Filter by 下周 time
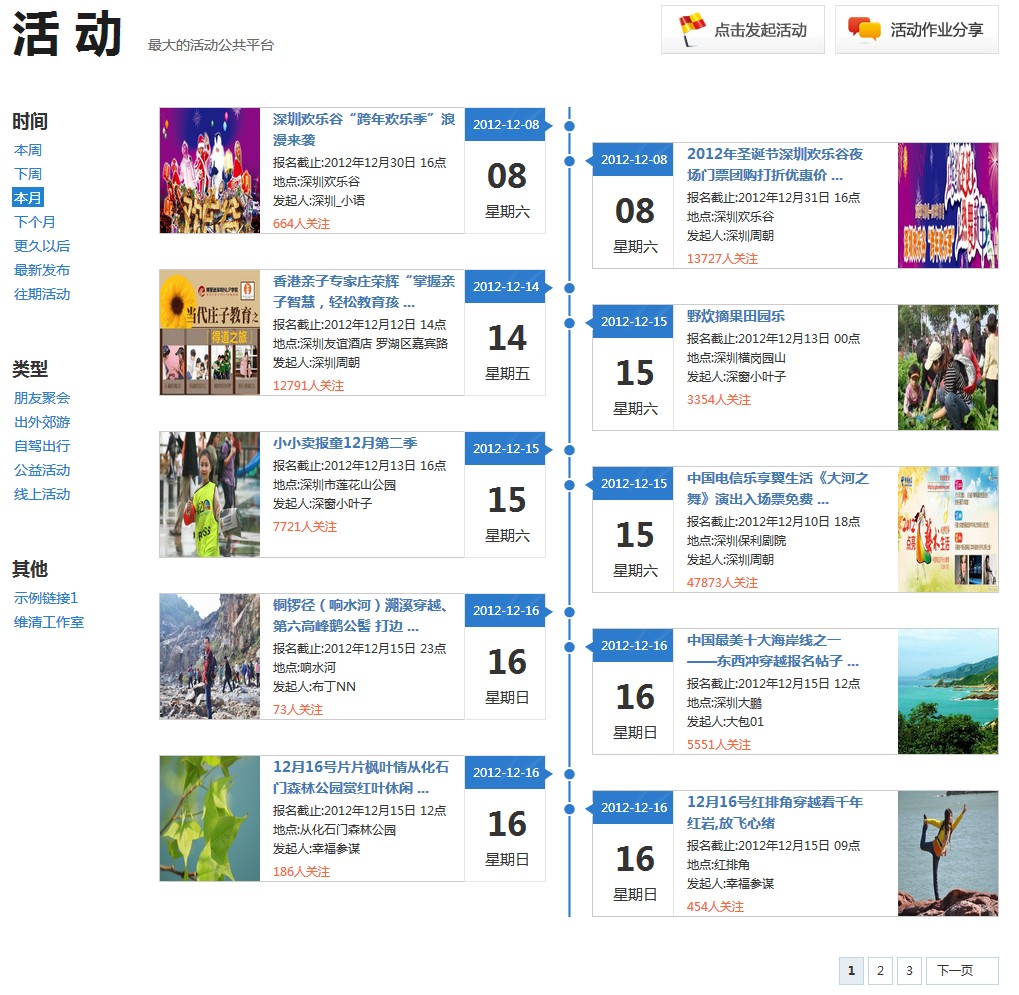Viewport: 1019px width, 995px height. [28, 174]
